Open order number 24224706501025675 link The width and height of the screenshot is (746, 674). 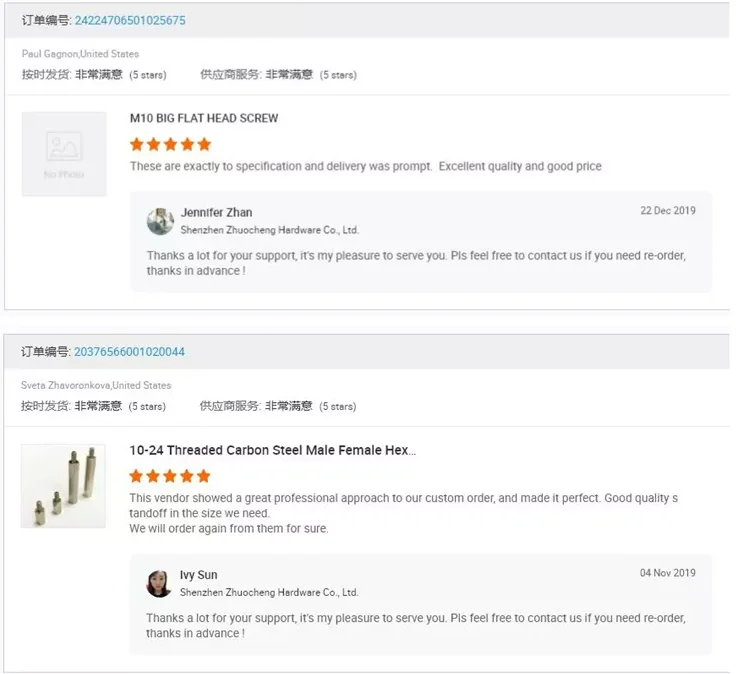[x=130, y=21]
